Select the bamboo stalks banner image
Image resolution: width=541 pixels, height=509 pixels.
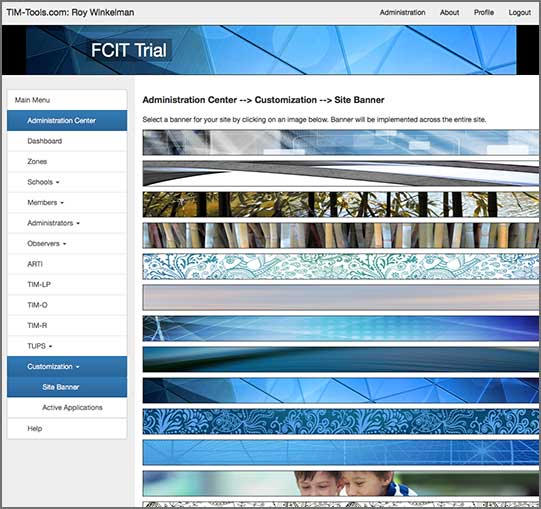coord(341,236)
